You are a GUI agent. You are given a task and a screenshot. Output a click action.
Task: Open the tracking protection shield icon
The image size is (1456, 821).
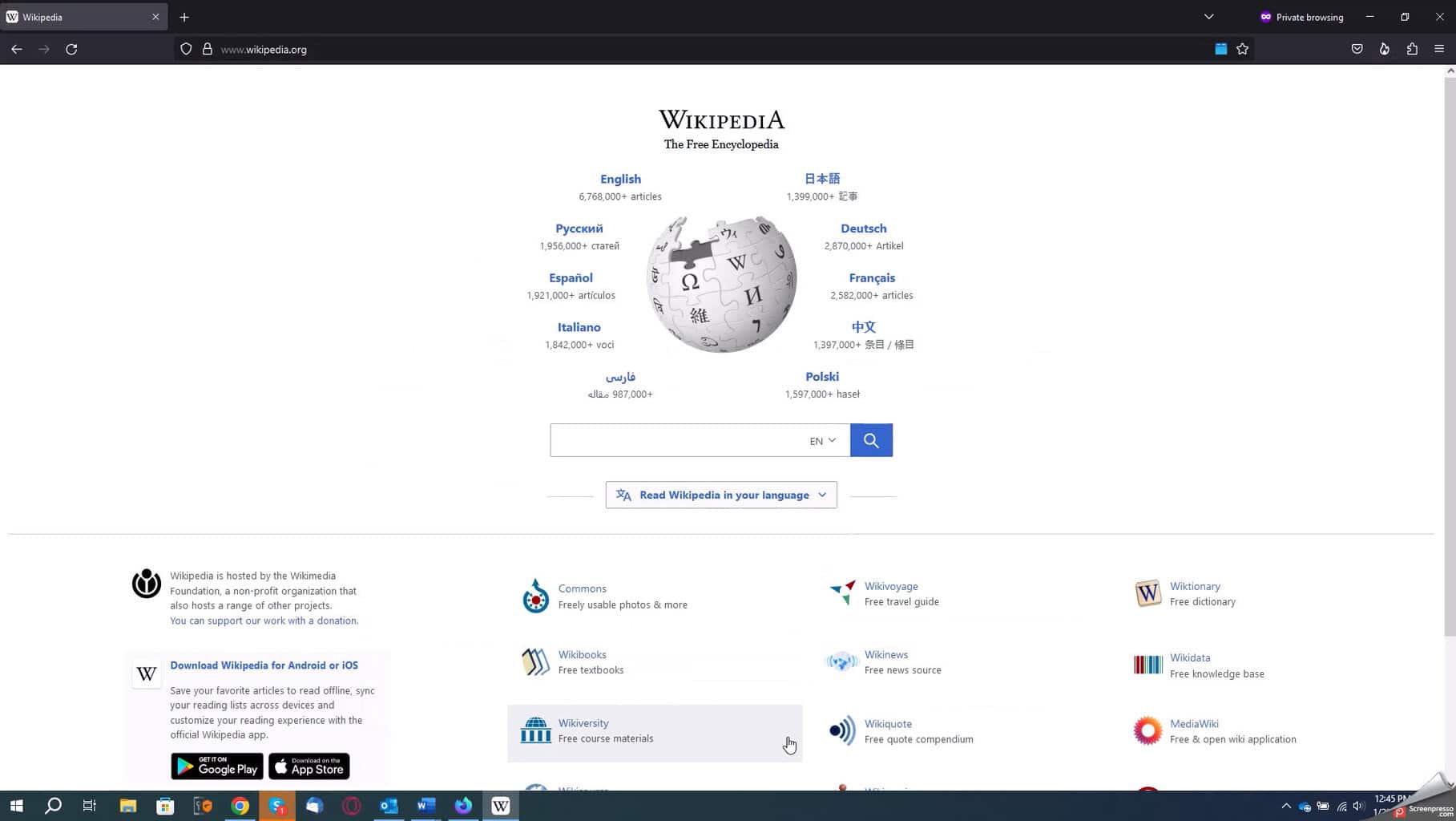(x=186, y=49)
